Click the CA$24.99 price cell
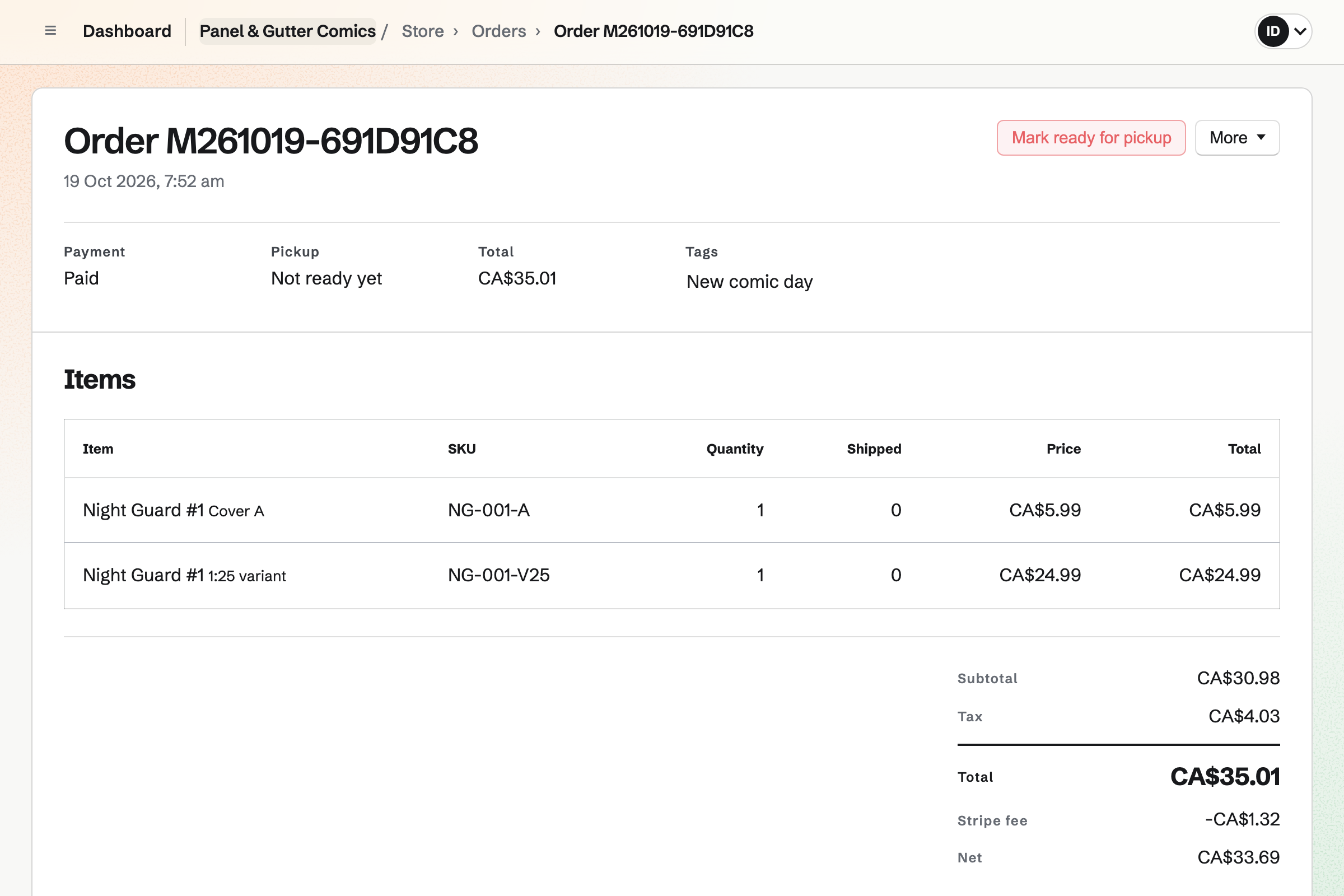Screen dimensions: 1344x896 [1039, 575]
